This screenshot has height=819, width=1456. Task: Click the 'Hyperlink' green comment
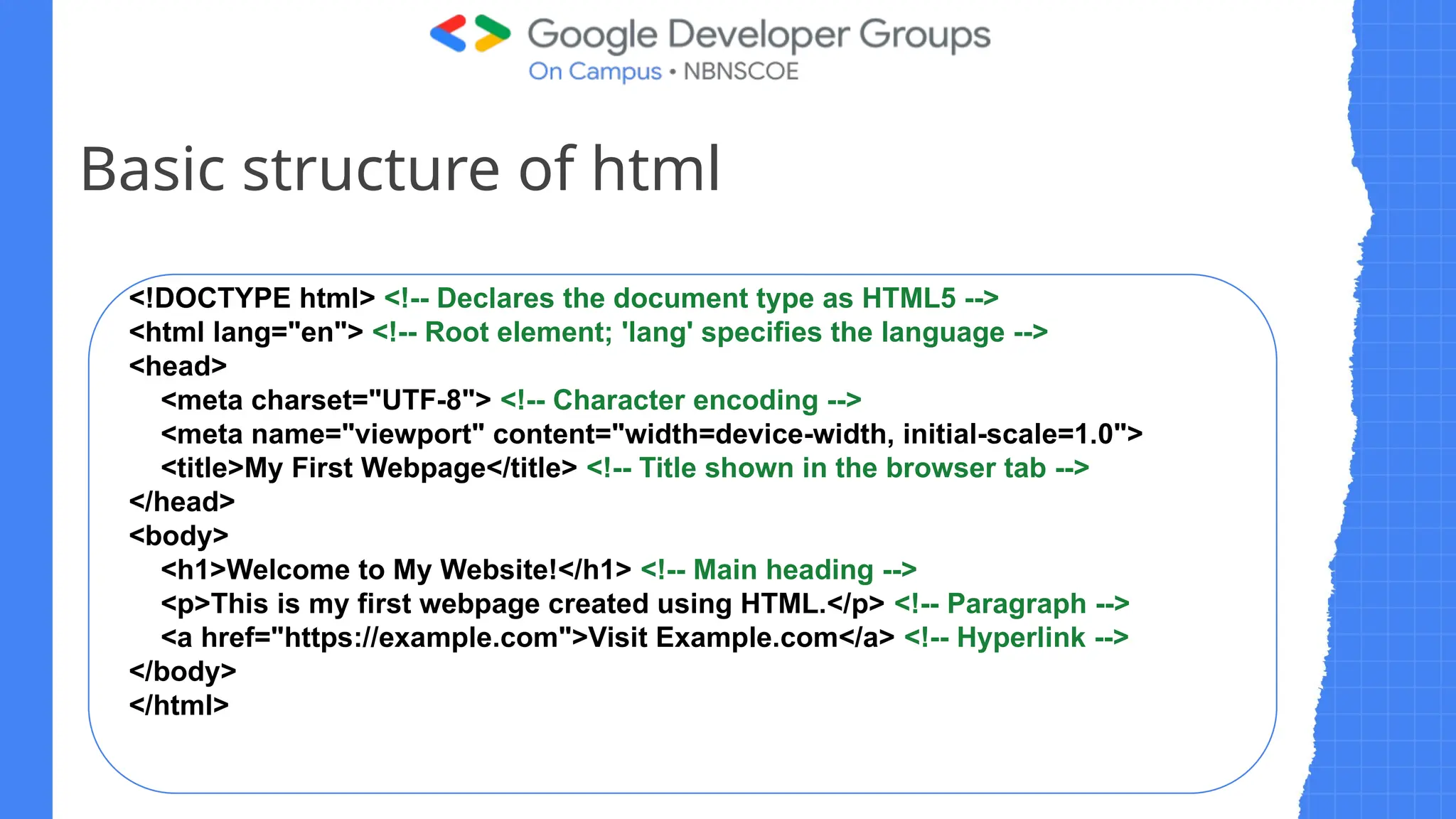pos(1016,638)
